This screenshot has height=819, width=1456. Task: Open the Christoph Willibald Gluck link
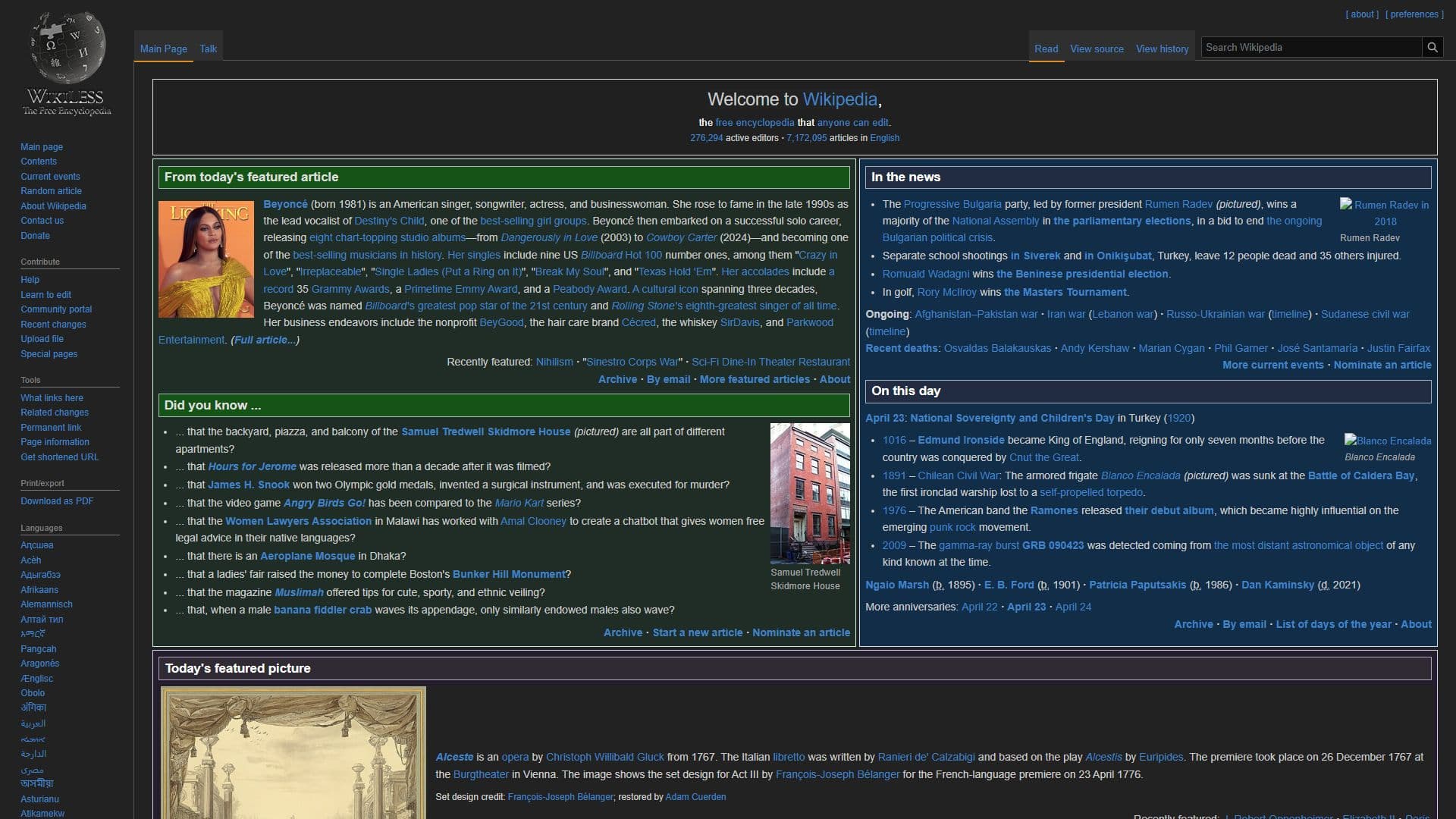605,757
